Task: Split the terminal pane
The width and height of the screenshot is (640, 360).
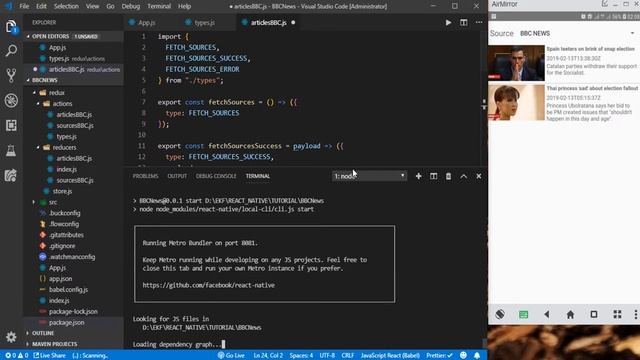Action: [433, 176]
